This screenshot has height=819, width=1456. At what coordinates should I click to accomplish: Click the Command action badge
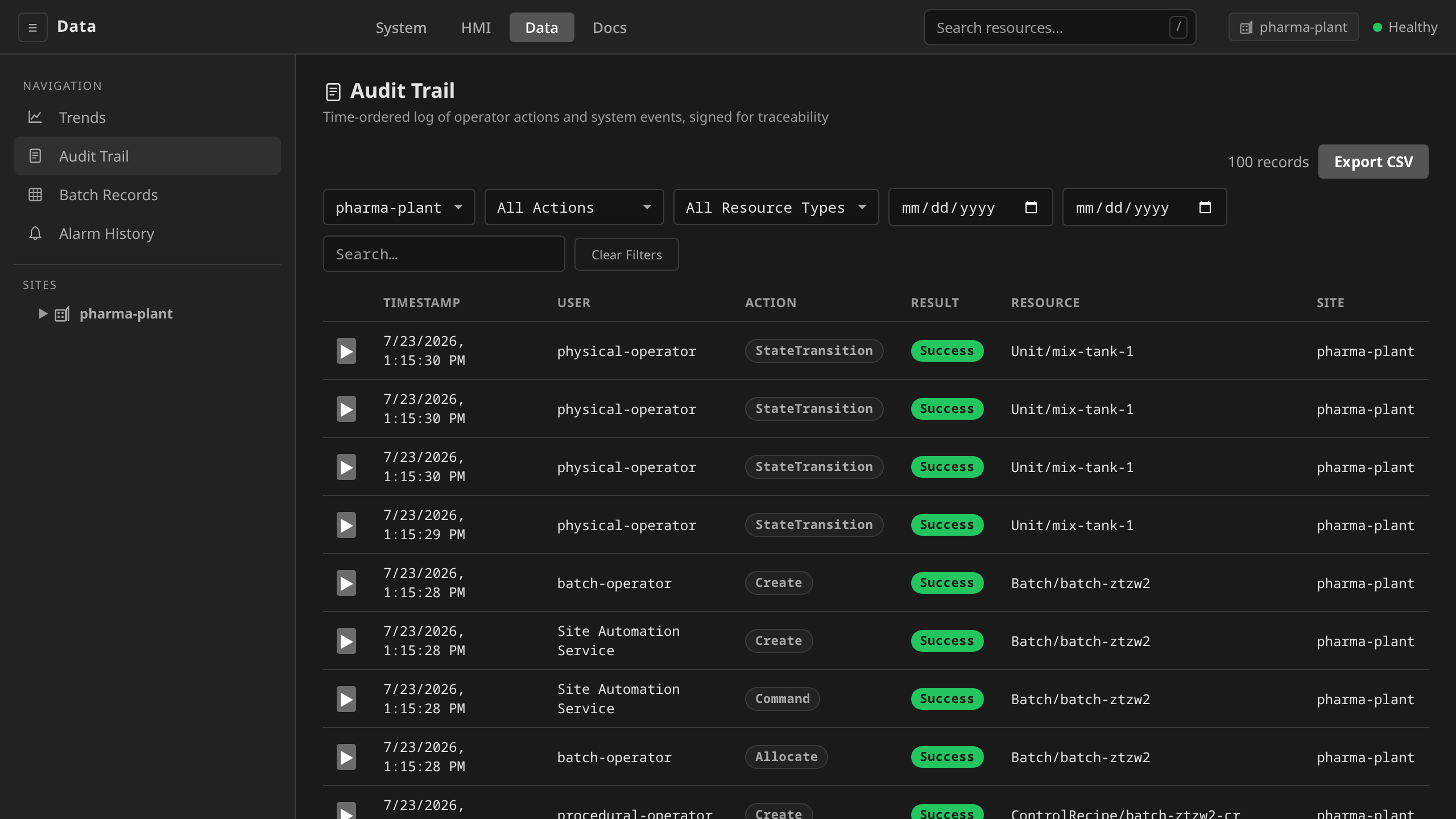point(783,699)
